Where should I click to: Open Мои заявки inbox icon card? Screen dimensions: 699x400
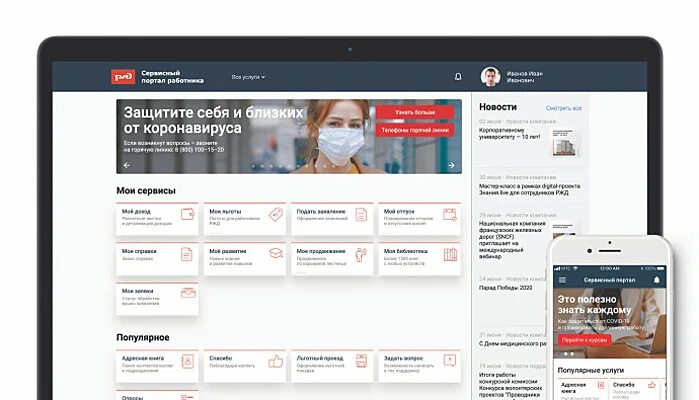157,298
